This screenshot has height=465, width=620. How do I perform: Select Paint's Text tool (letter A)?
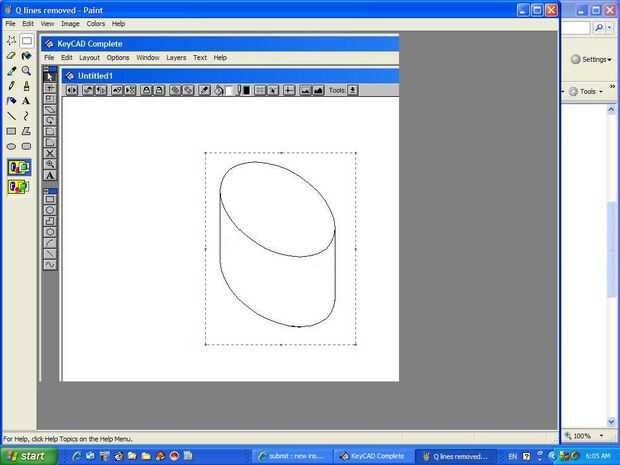click(x=26, y=101)
